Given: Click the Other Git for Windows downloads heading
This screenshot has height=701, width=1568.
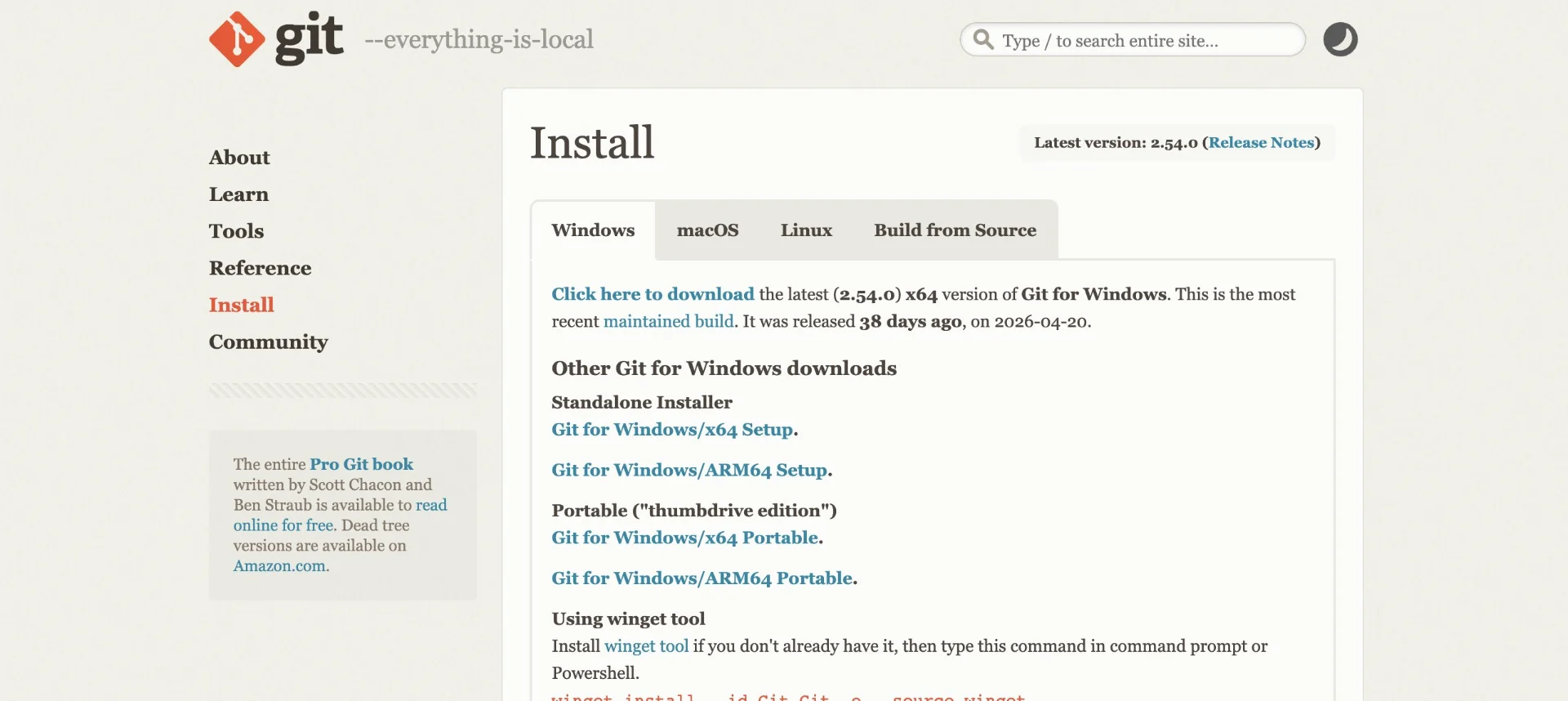Looking at the screenshot, I should pos(724,368).
